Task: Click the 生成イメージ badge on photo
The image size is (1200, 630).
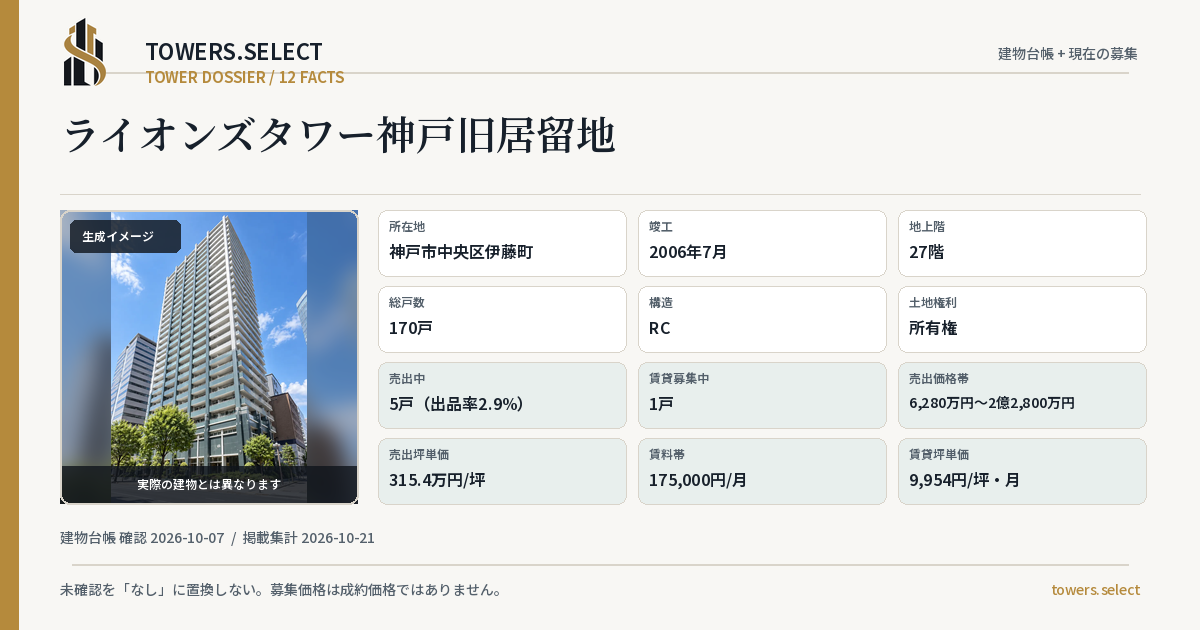Action: click(x=125, y=237)
